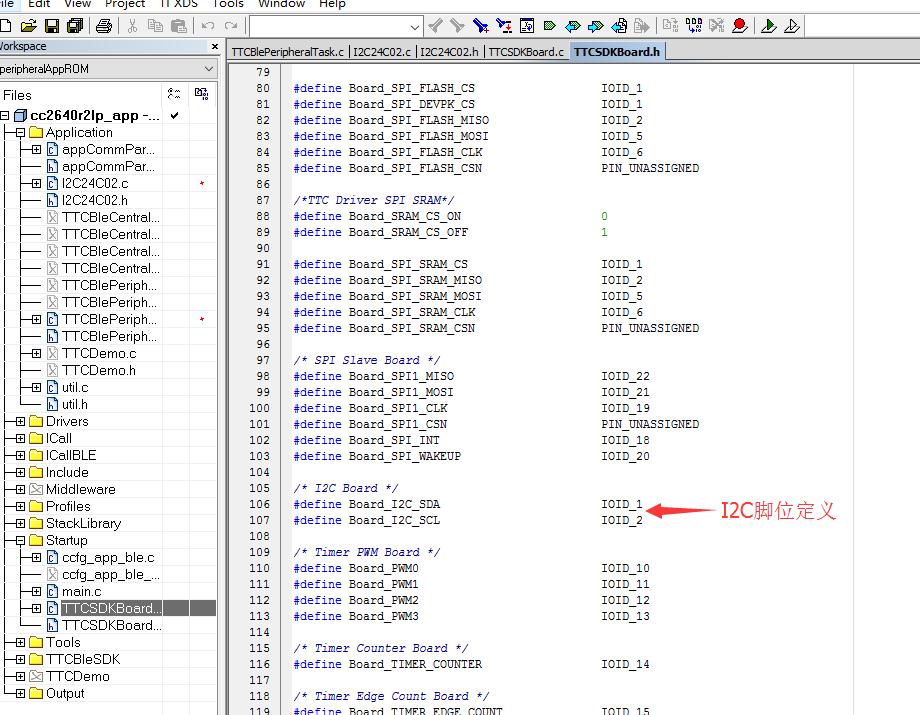Click the settings column icon in Files header

[174, 94]
